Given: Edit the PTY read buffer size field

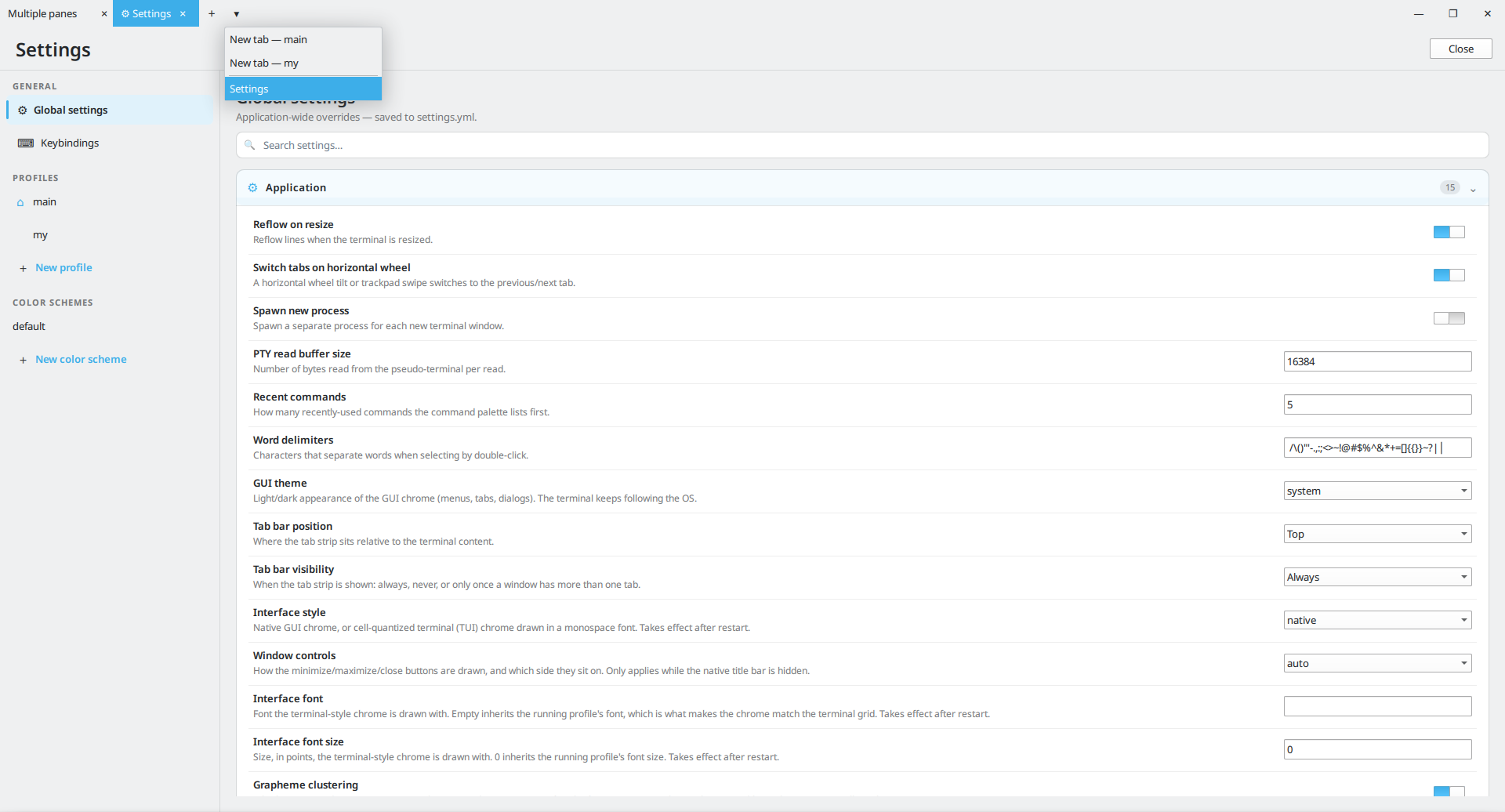Looking at the screenshot, I should tap(1377, 361).
